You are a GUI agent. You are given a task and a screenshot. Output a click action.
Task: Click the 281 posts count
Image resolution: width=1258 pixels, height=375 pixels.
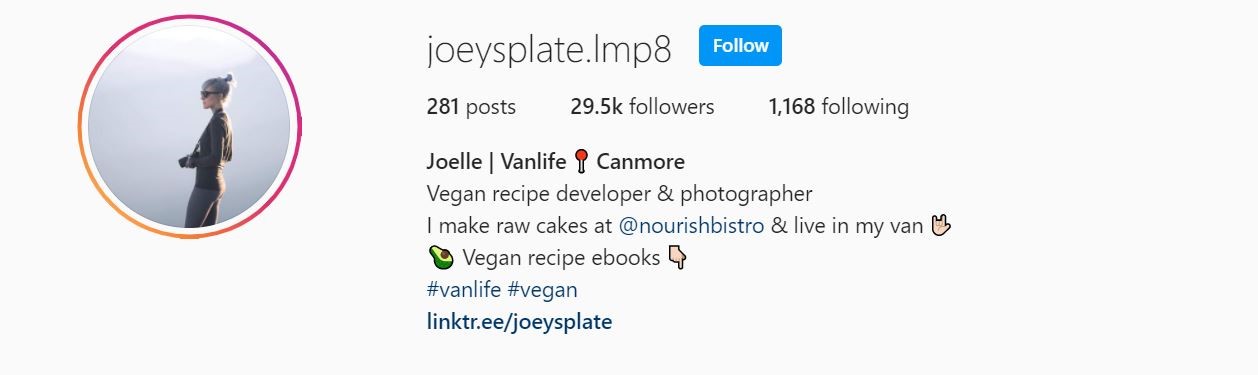[x=471, y=106]
